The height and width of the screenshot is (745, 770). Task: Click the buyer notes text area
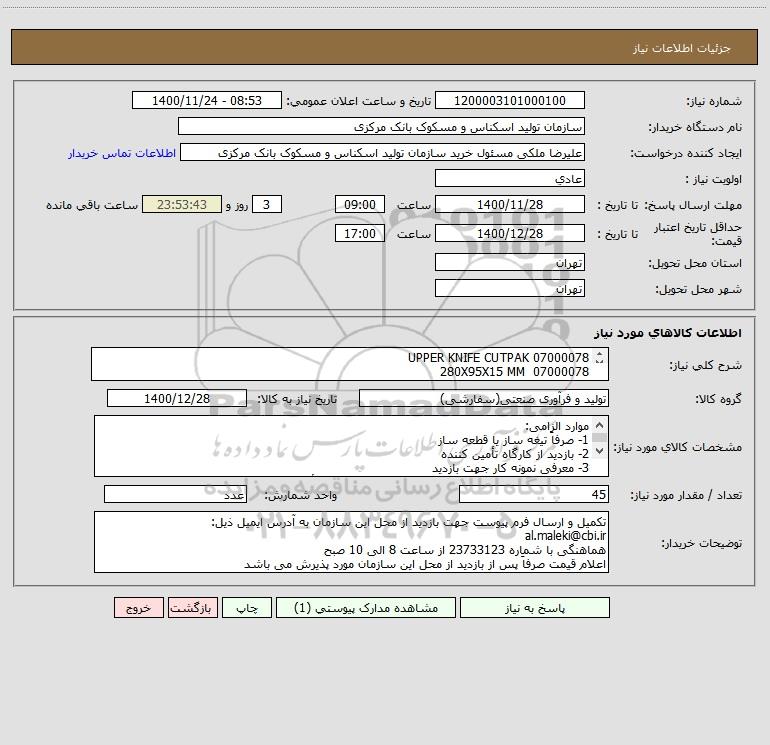(x=351, y=542)
